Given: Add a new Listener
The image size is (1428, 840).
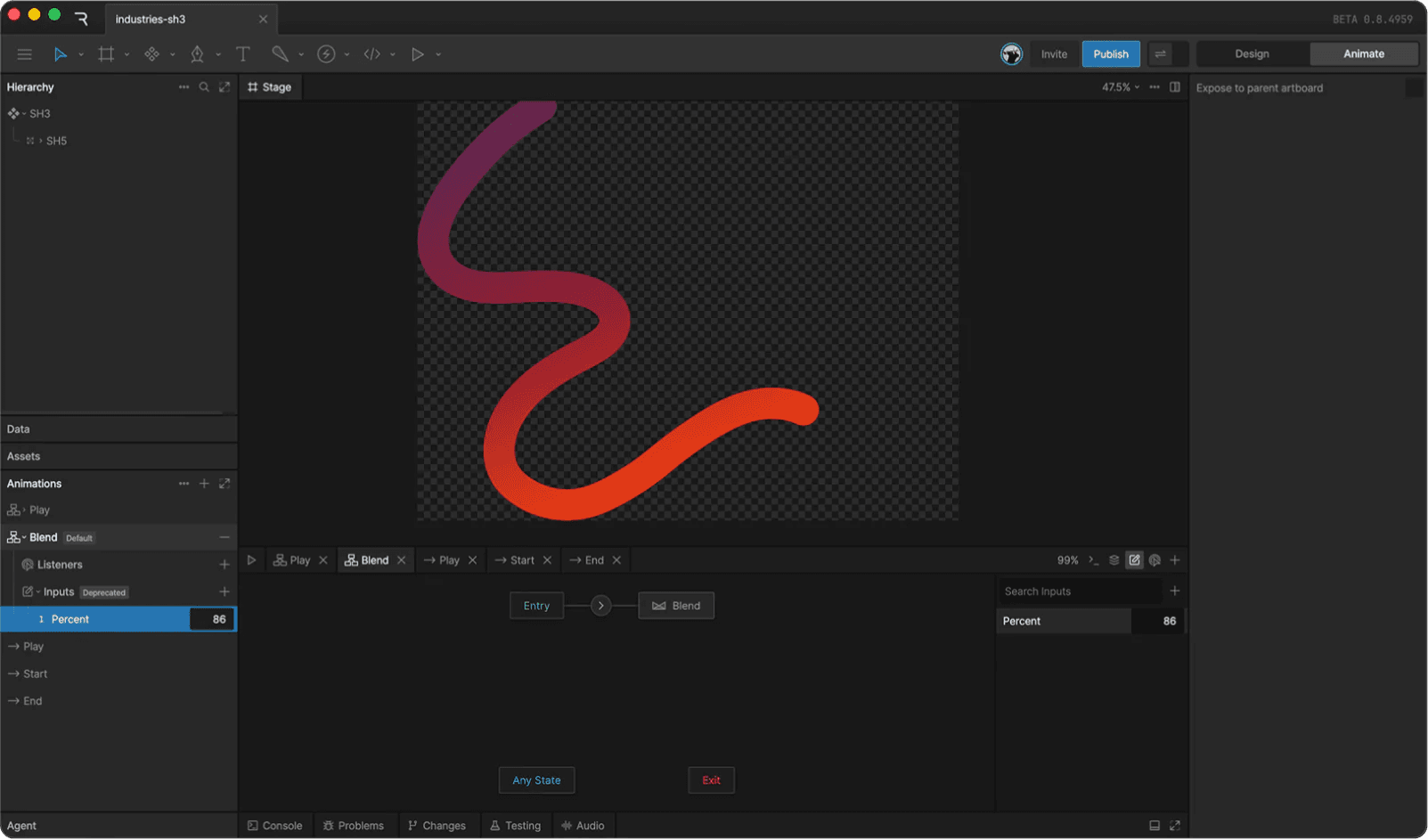Looking at the screenshot, I should click(224, 565).
